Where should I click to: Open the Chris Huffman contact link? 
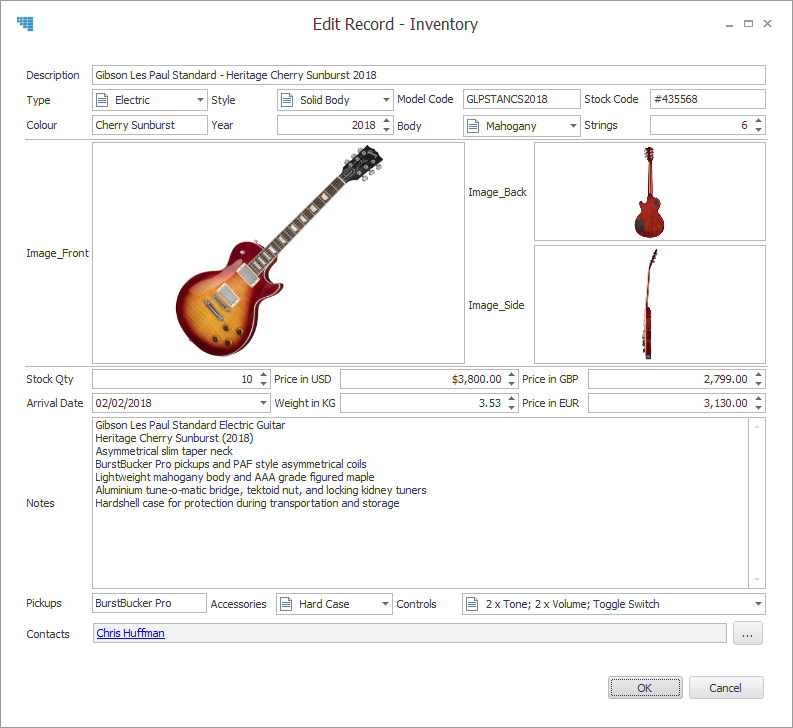[x=130, y=633]
